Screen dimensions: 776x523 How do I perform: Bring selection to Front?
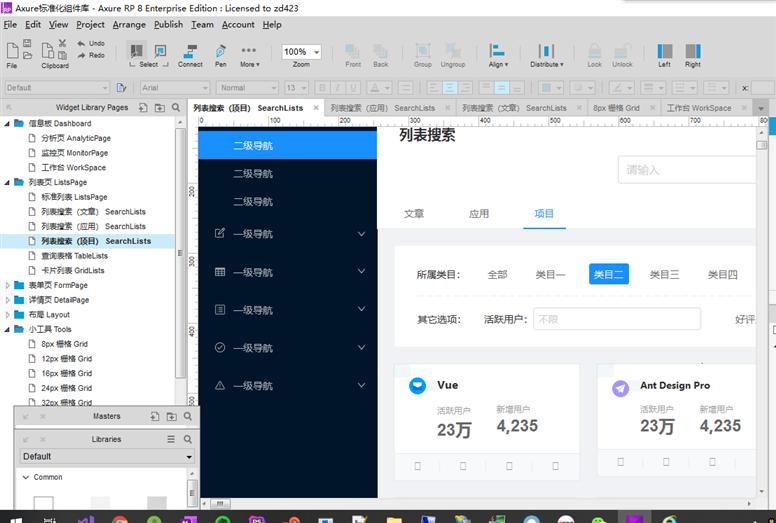353,55
